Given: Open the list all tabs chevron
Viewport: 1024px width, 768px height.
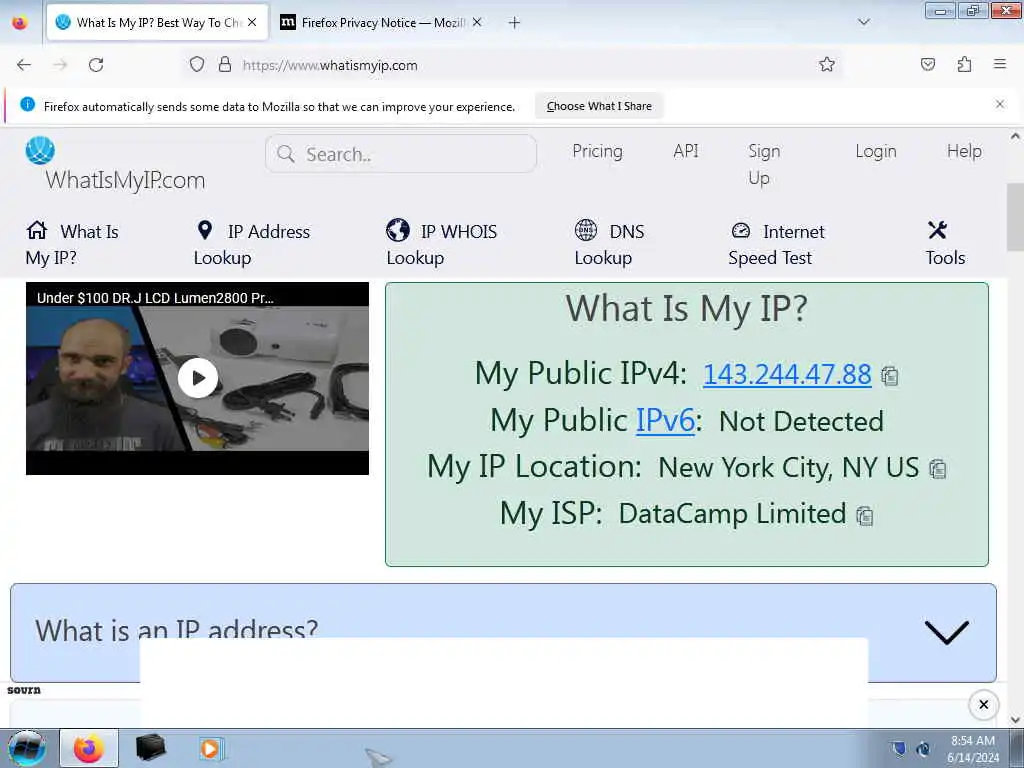Looking at the screenshot, I should click(x=864, y=22).
